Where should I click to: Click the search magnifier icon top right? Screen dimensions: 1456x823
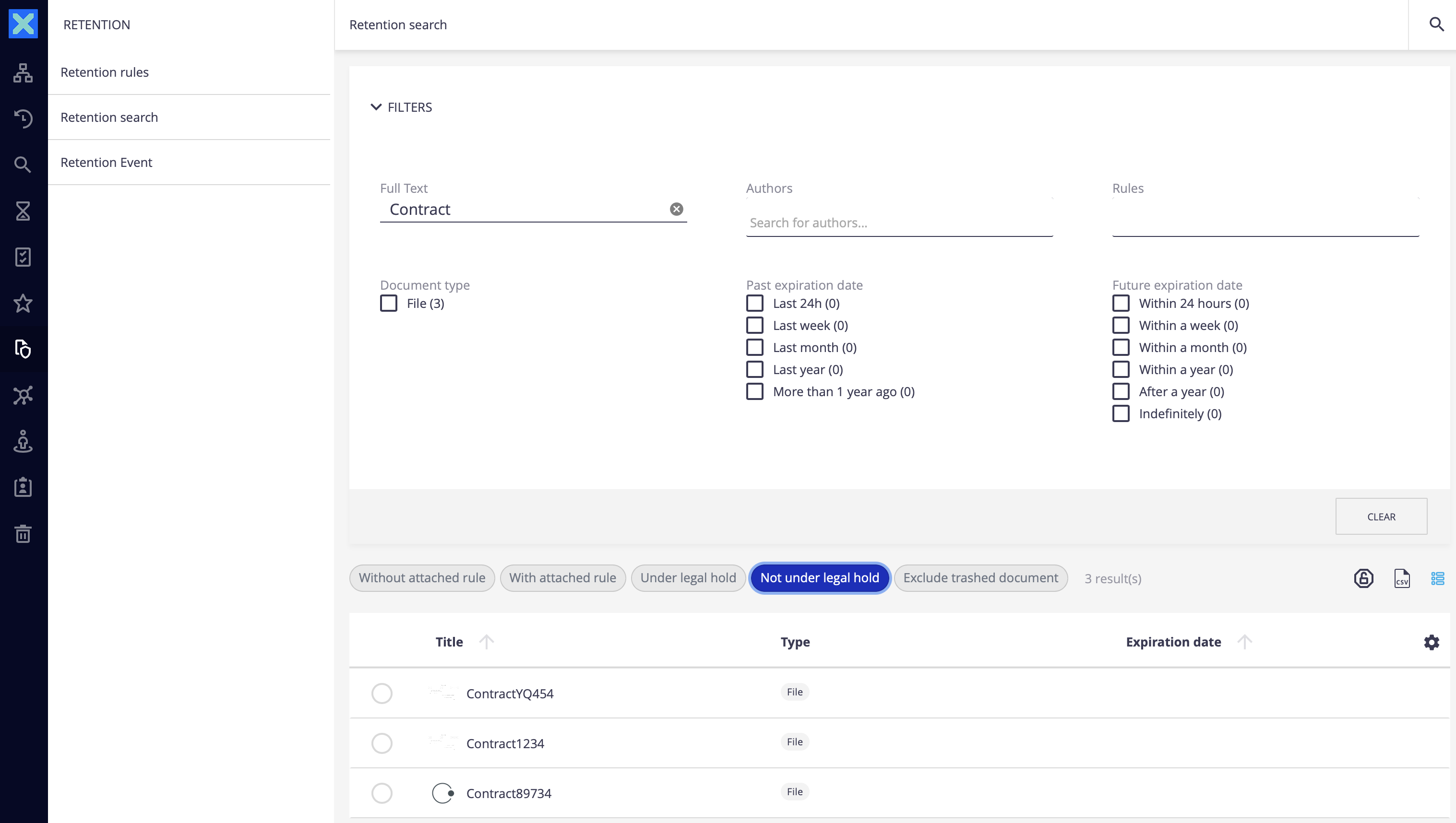coord(1436,24)
